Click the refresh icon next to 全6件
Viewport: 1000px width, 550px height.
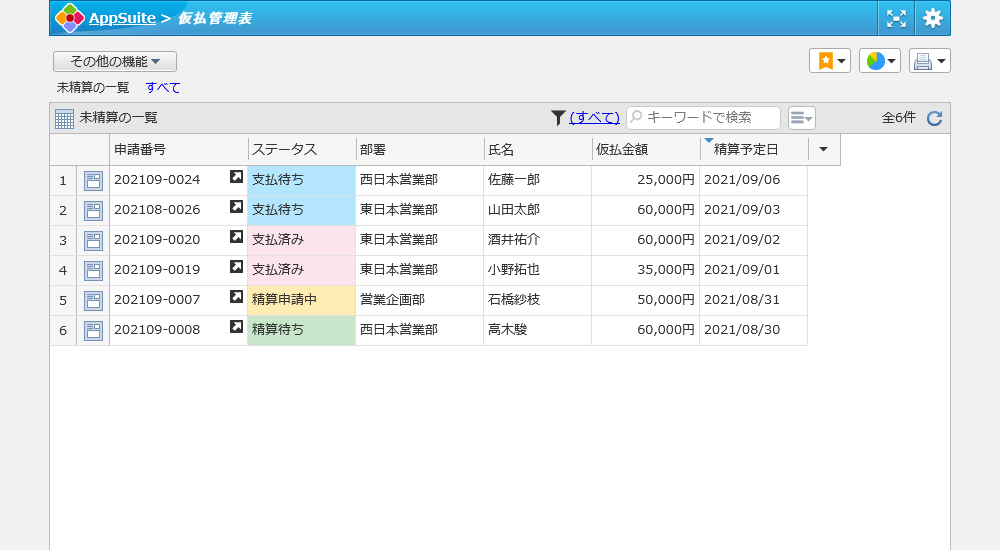(x=934, y=118)
